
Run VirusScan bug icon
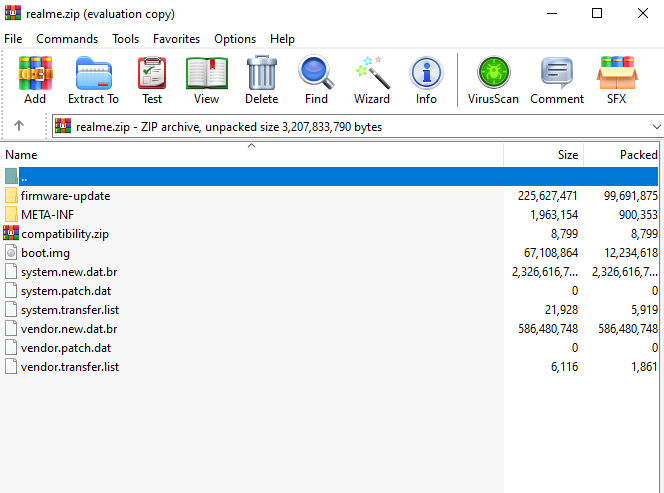[x=493, y=72]
